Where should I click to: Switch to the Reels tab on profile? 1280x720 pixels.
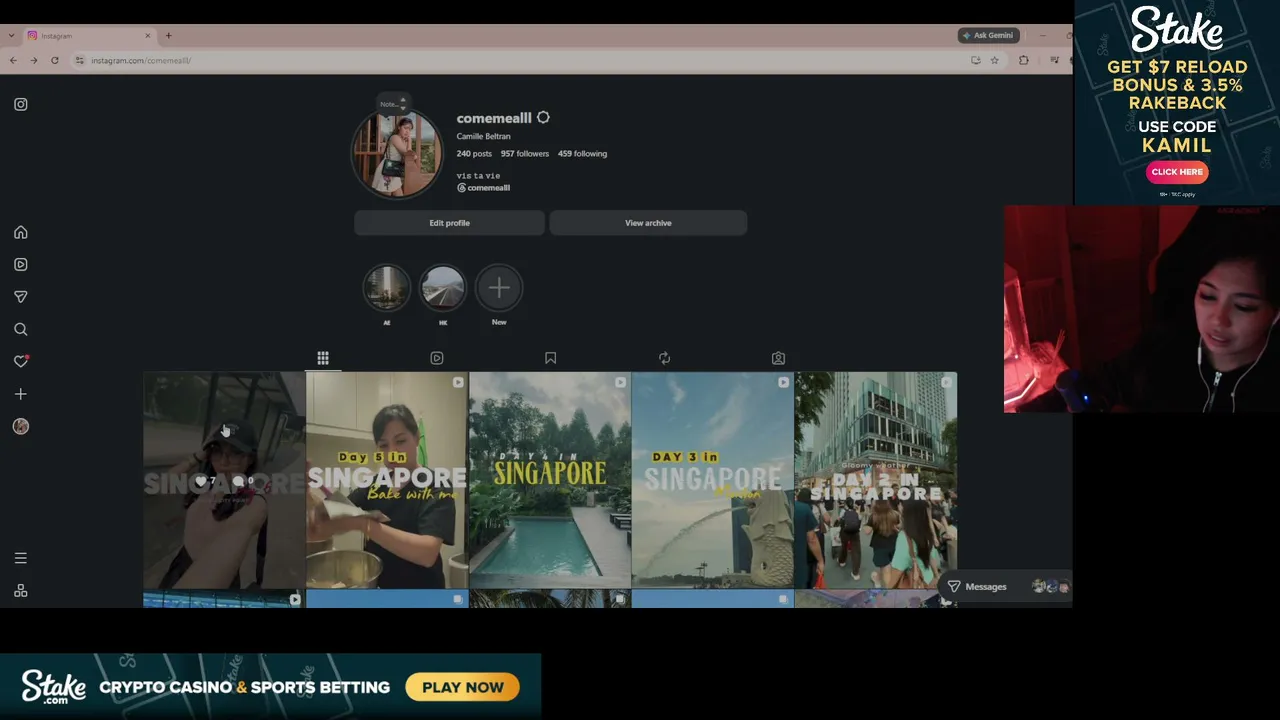coord(437,358)
